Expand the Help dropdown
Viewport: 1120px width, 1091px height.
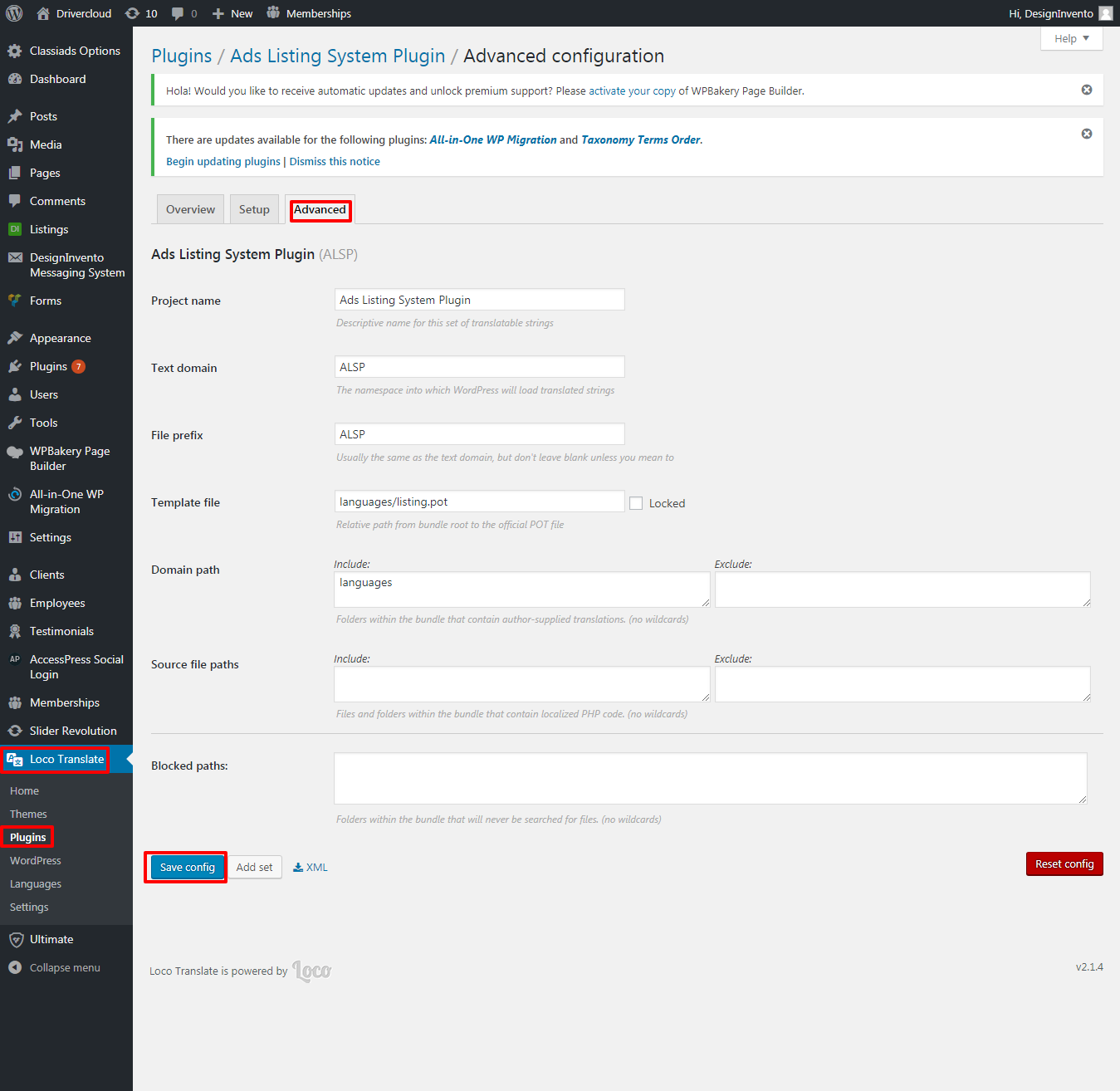1072,38
